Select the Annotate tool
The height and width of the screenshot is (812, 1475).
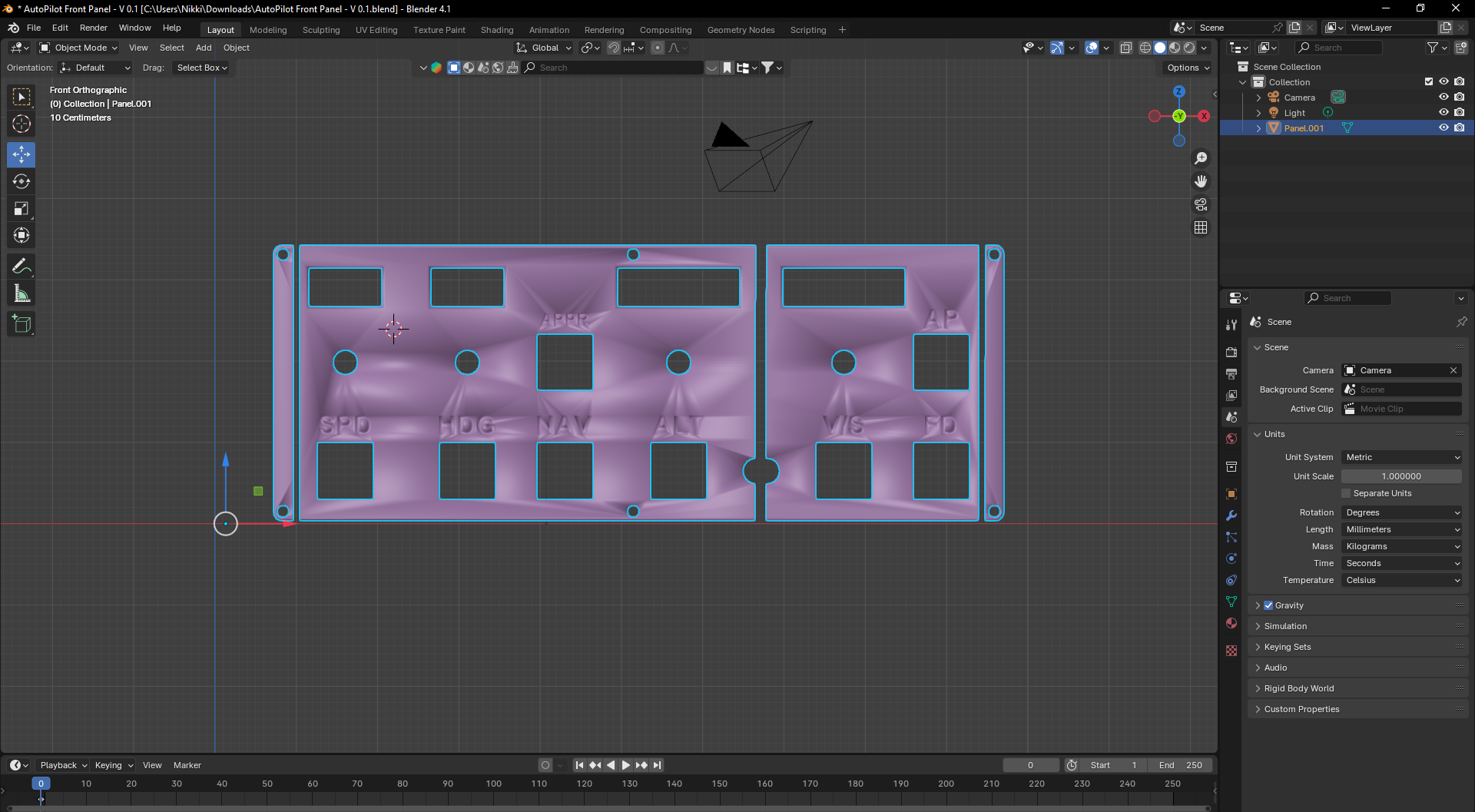[x=22, y=266]
